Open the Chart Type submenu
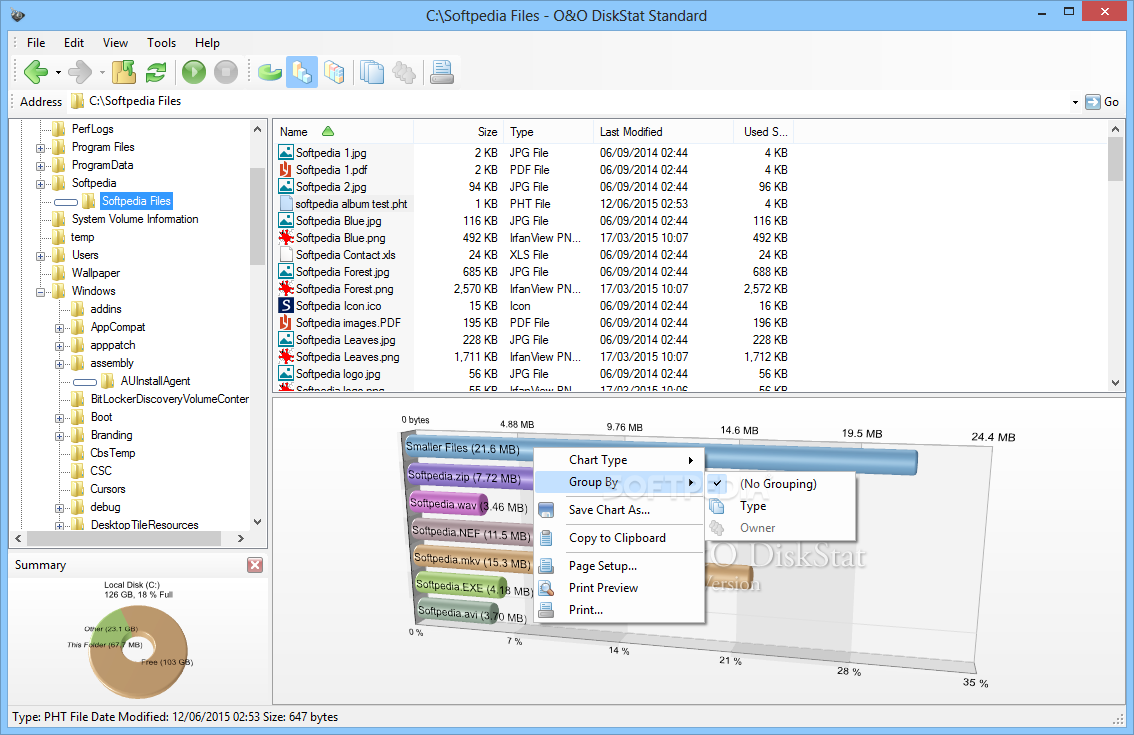This screenshot has height=735, width=1134. coord(619,460)
